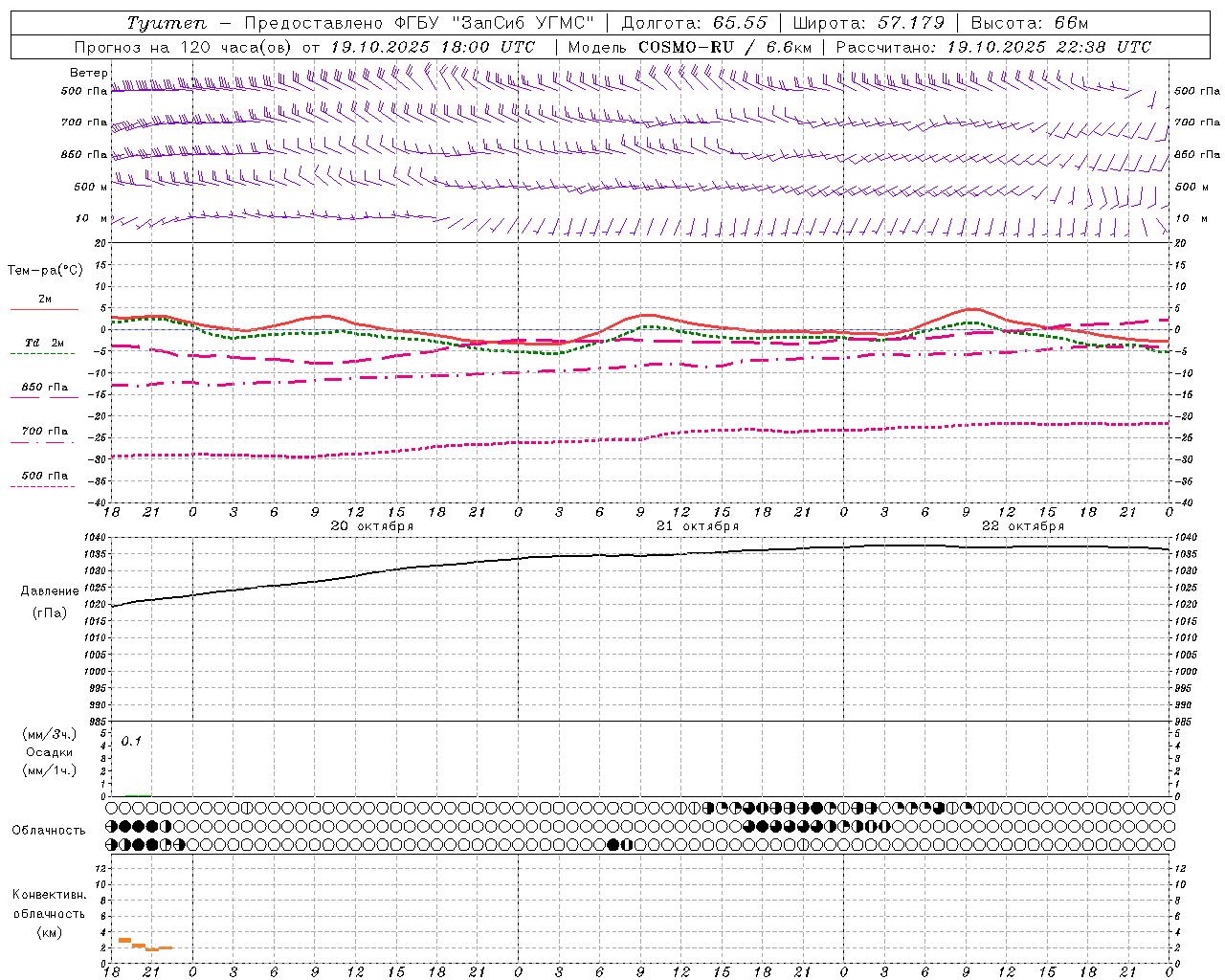Click the '(гПа)' pressure unit label
Viewport: 1225px width, 980px height.
point(50,613)
